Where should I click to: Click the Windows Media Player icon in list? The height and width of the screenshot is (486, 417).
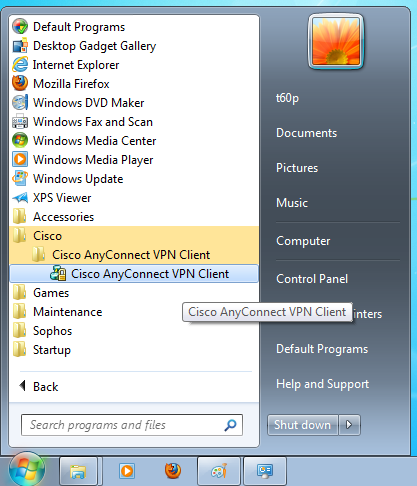click(x=20, y=160)
